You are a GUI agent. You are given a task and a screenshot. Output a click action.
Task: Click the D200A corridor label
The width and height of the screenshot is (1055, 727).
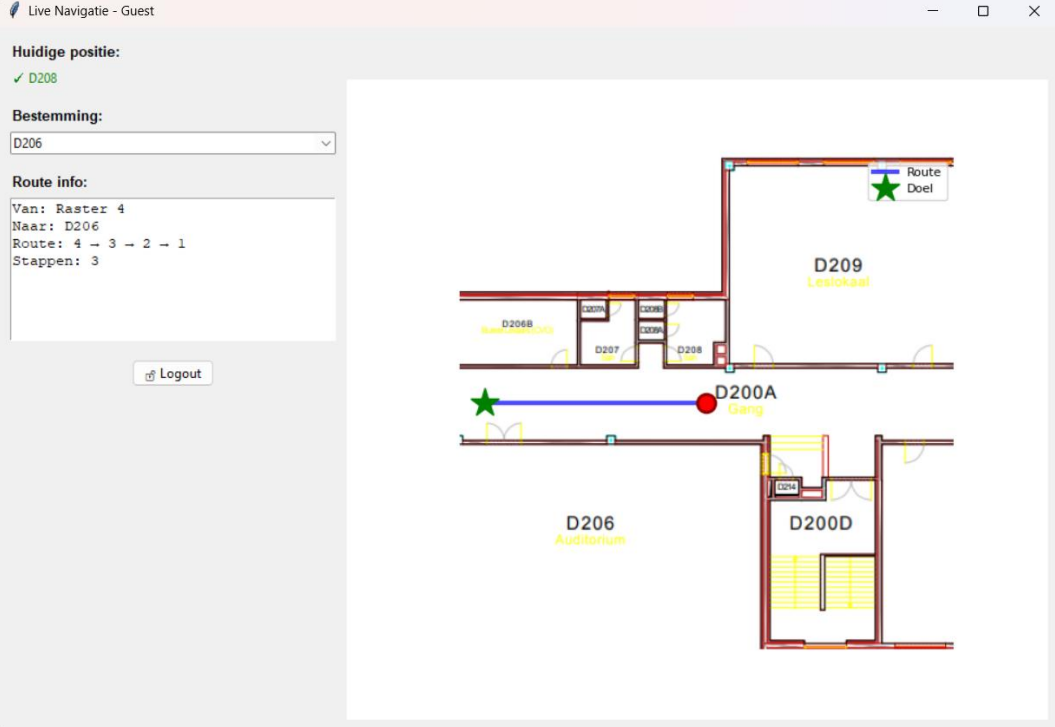[745, 392]
